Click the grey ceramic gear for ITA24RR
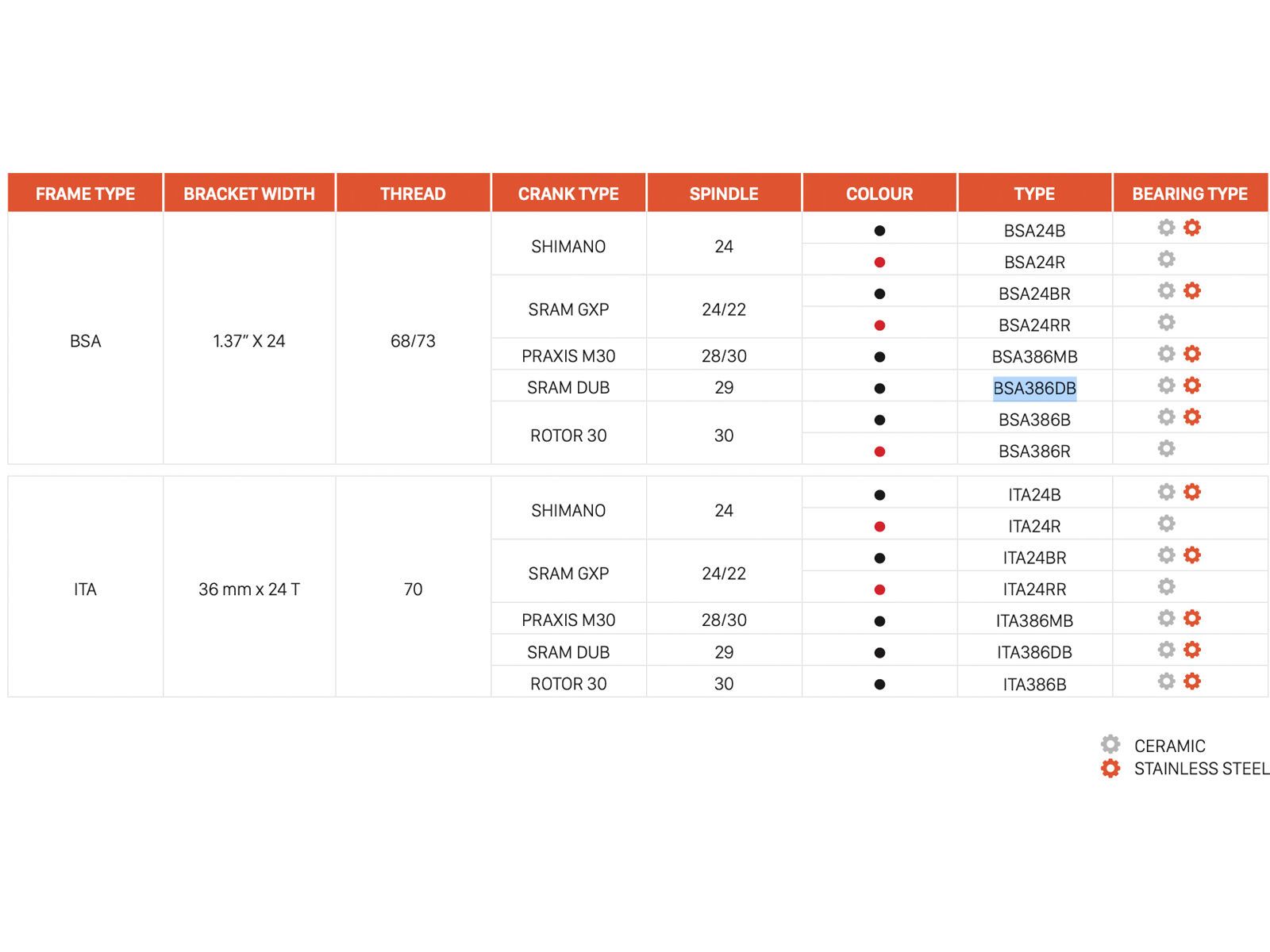This screenshot has width=1270, height=952. (1166, 587)
